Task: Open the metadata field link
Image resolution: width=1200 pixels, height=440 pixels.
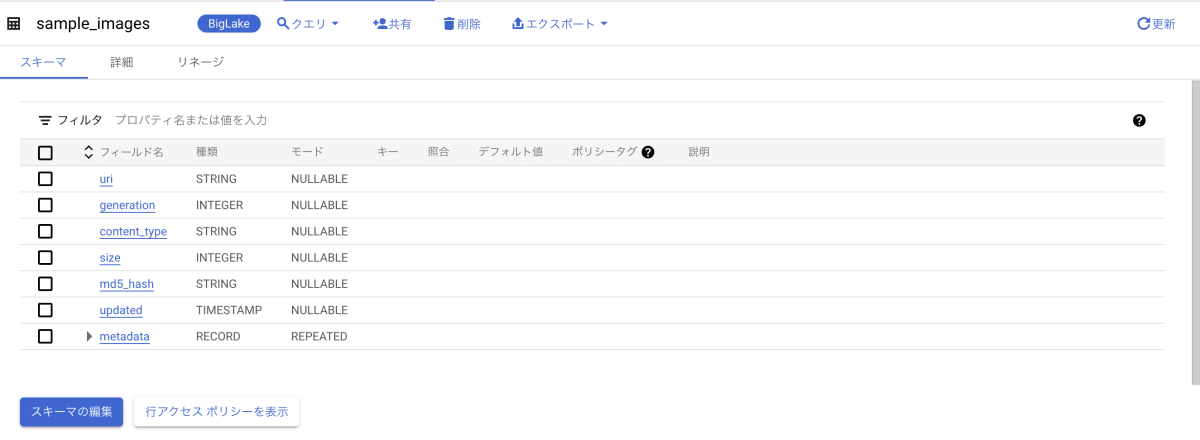Action: point(125,336)
